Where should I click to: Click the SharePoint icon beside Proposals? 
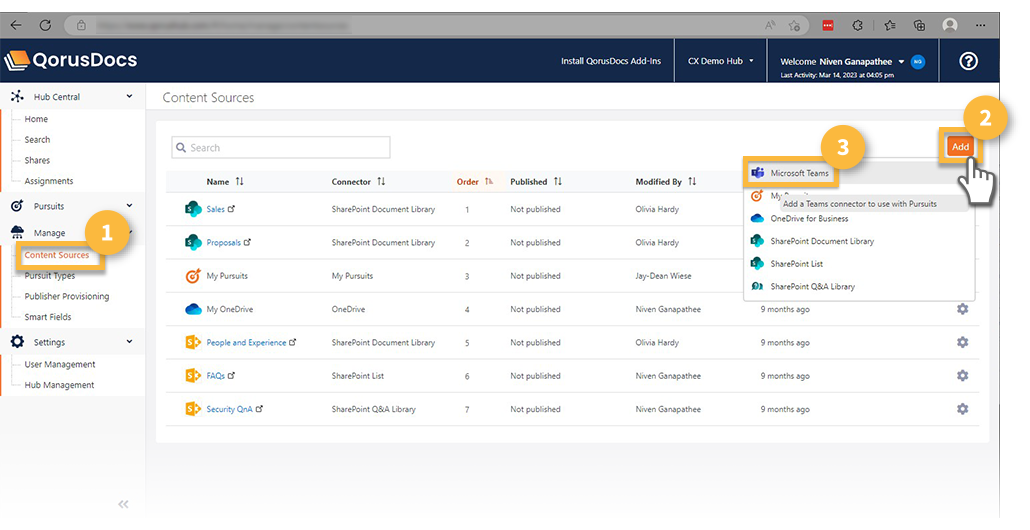pos(192,242)
